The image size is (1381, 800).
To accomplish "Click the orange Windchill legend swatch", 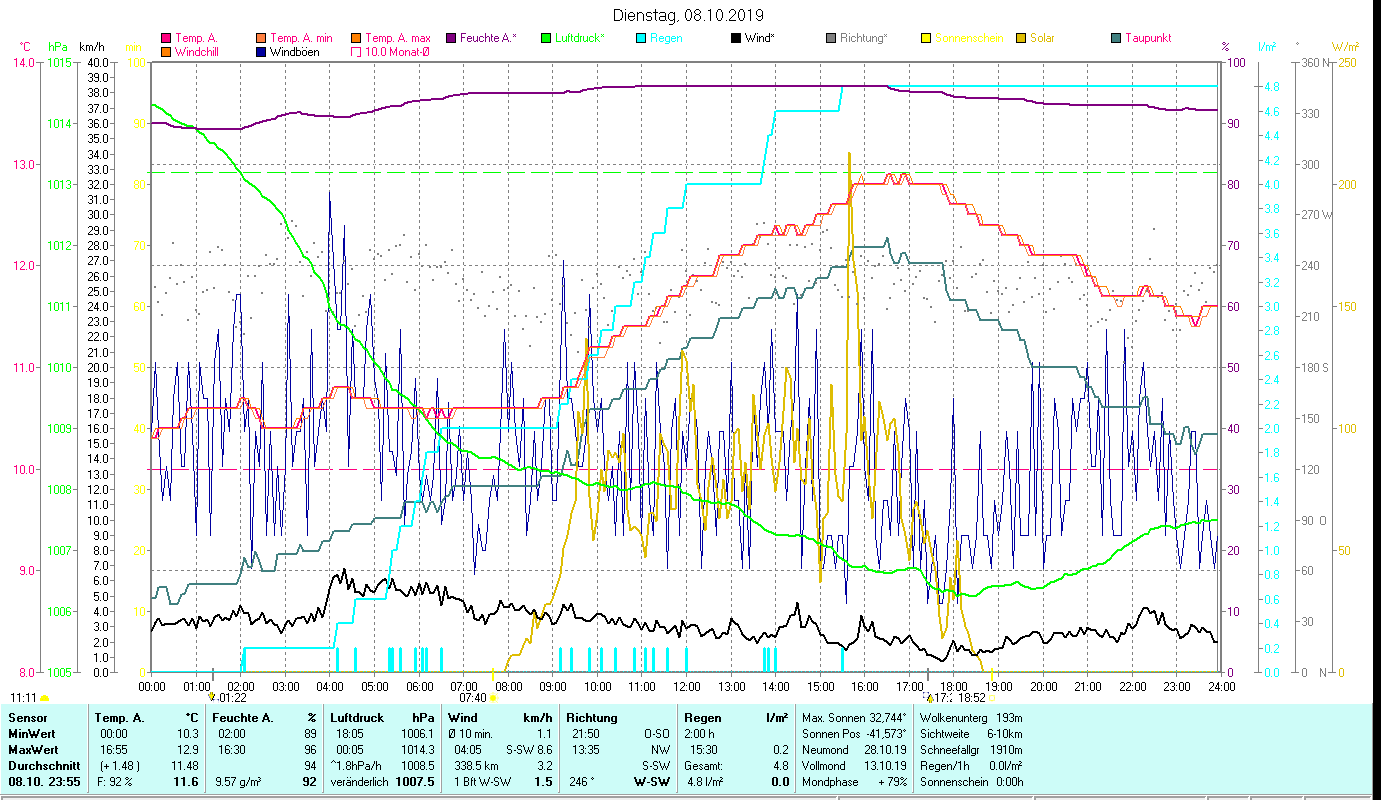I will coord(166,52).
